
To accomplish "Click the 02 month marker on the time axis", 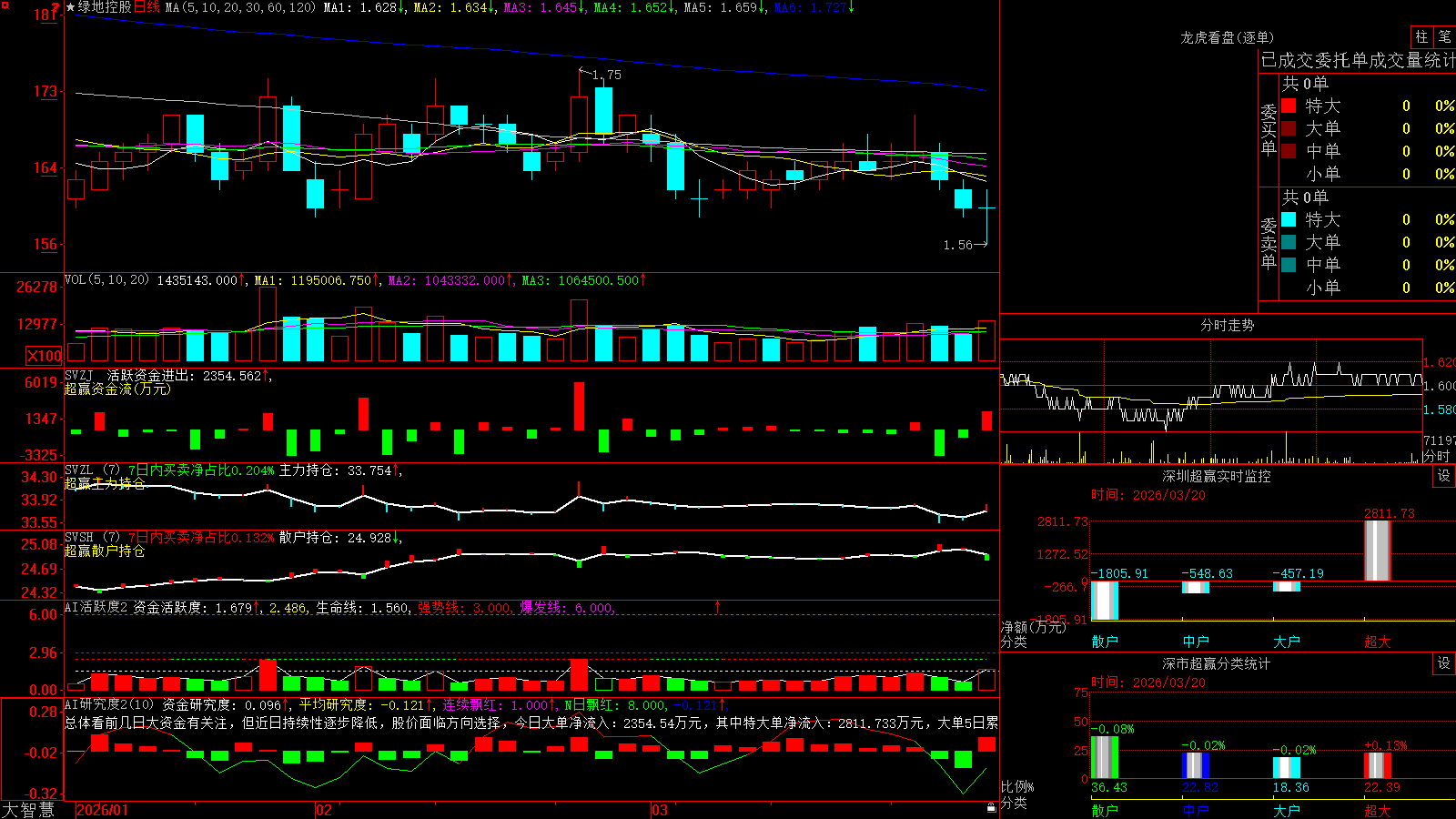I will 323,810.
